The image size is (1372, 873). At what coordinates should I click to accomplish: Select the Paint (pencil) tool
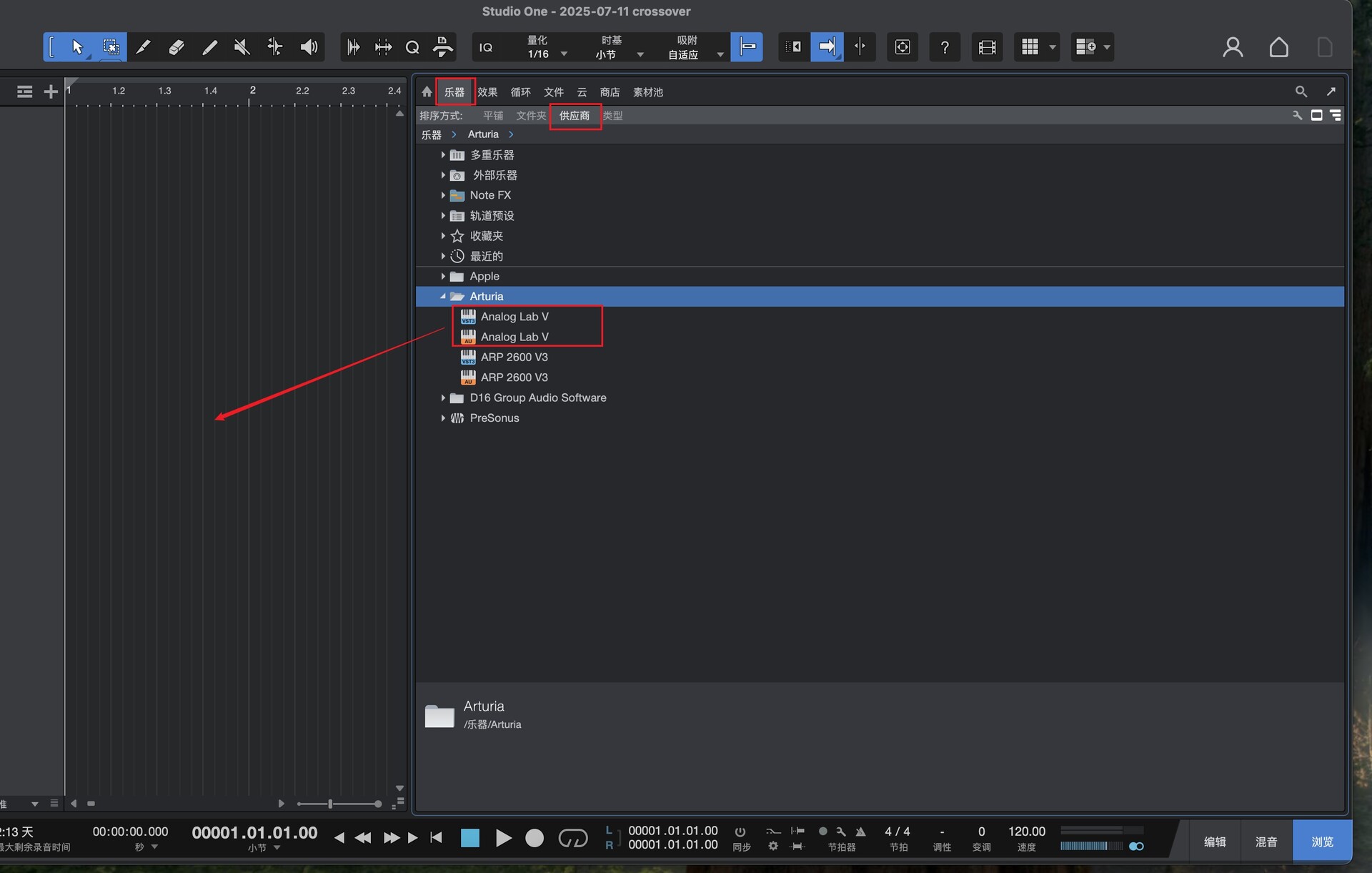tap(209, 47)
